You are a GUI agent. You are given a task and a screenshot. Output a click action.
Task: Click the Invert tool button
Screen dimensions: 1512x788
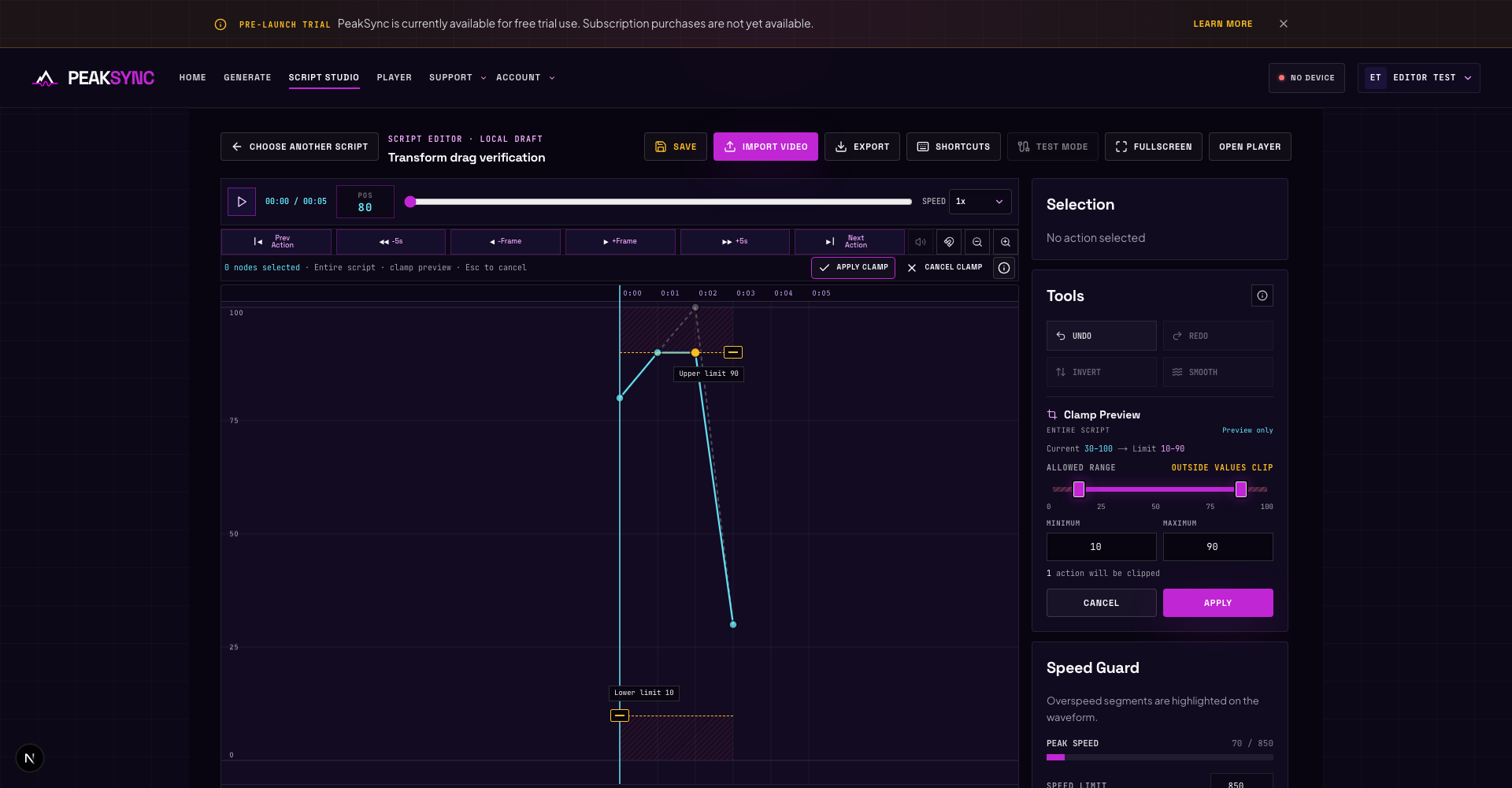click(x=1102, y=372)
